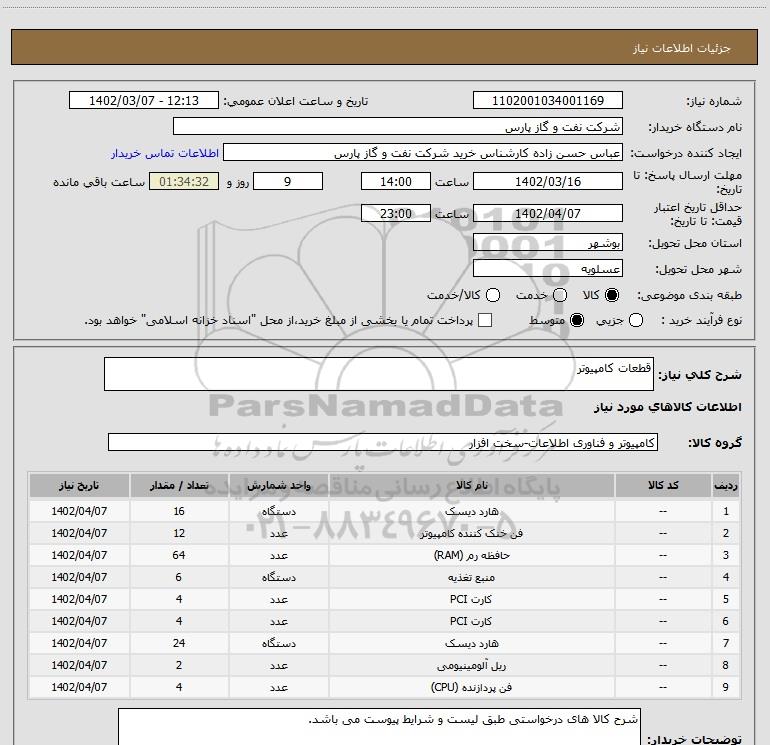Click the date cell in the منبع تغذیه row

pyautogui.click(x=79, y=577)
